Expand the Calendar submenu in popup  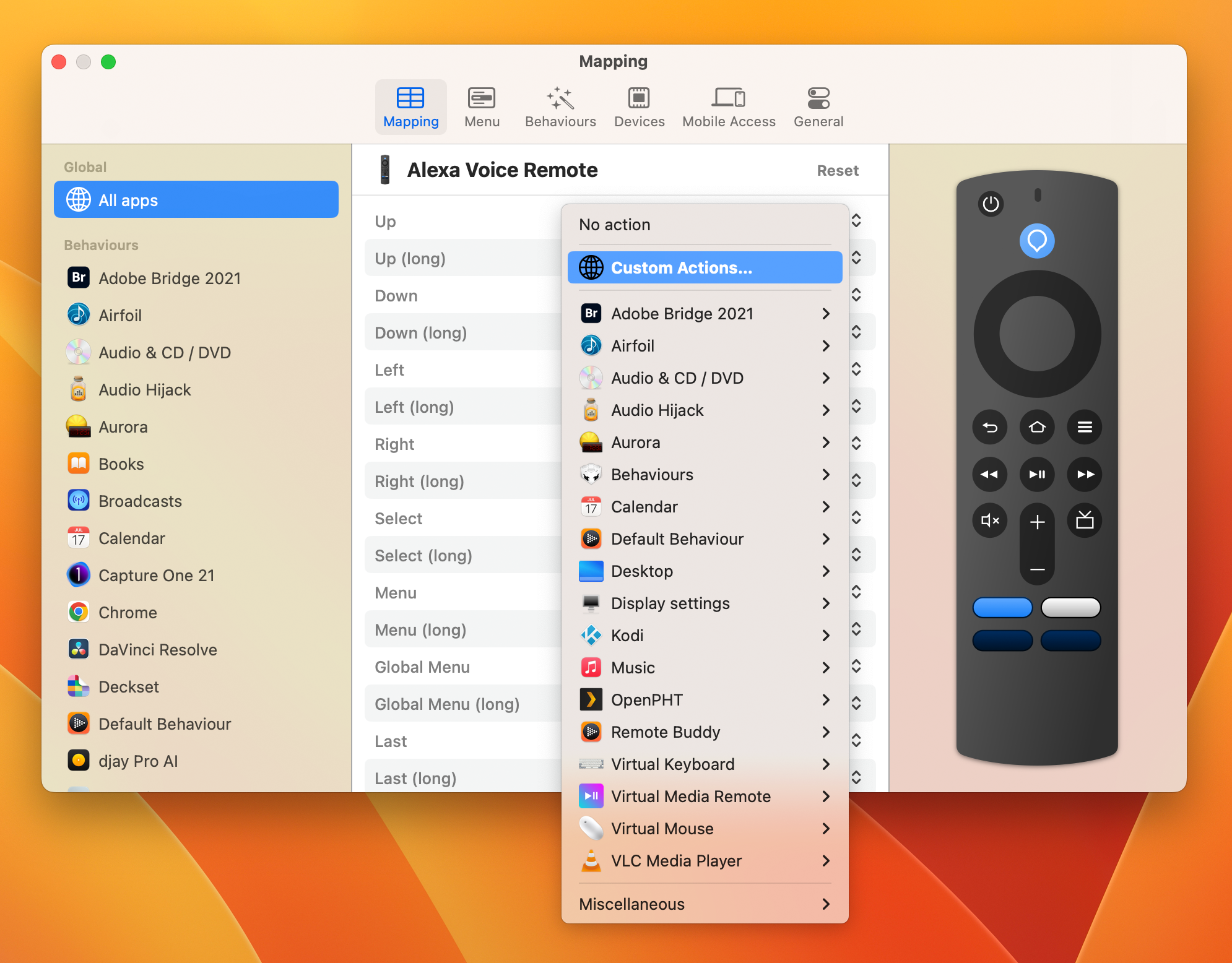705,506
